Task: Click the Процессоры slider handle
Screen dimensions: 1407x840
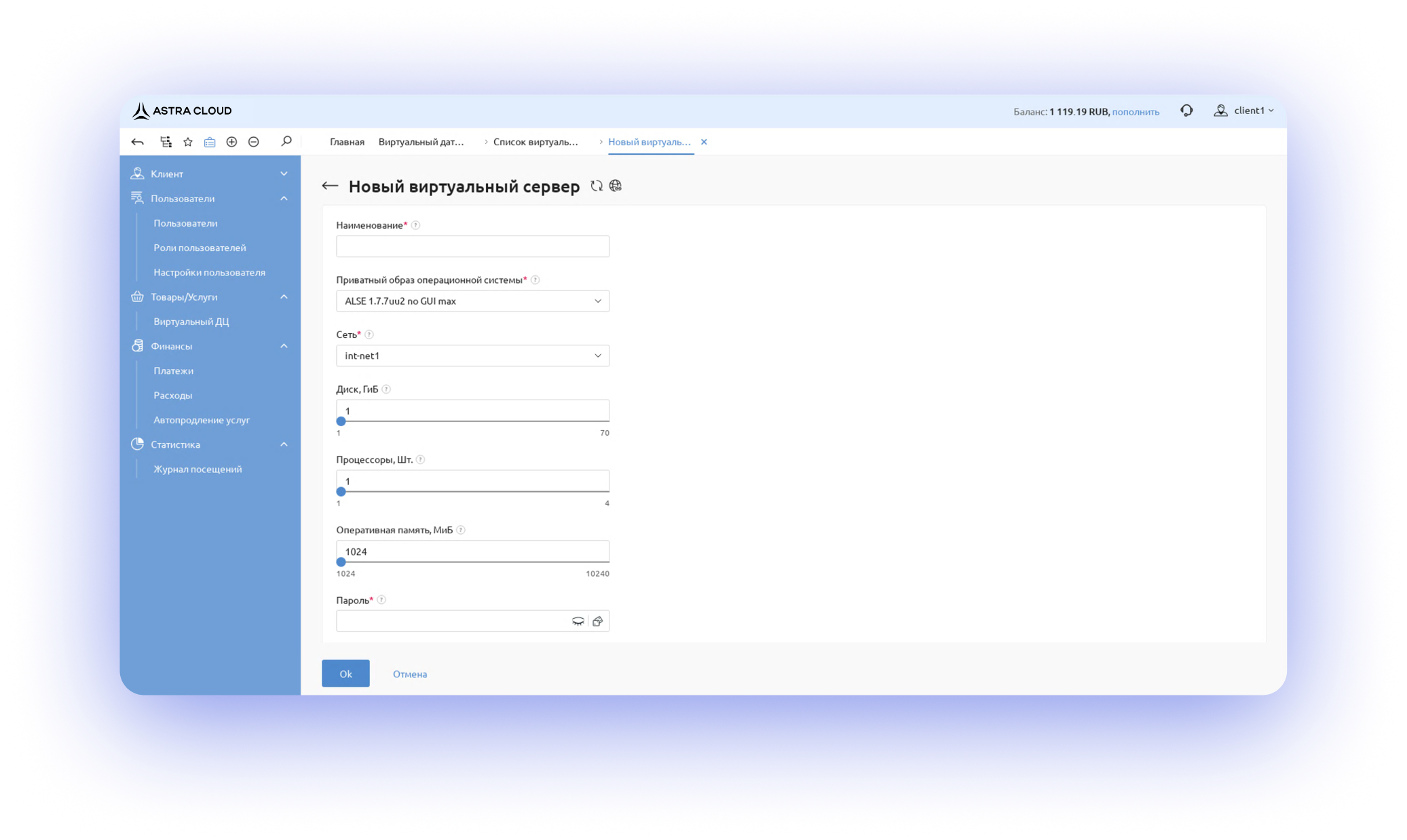Action: point(341,492)
